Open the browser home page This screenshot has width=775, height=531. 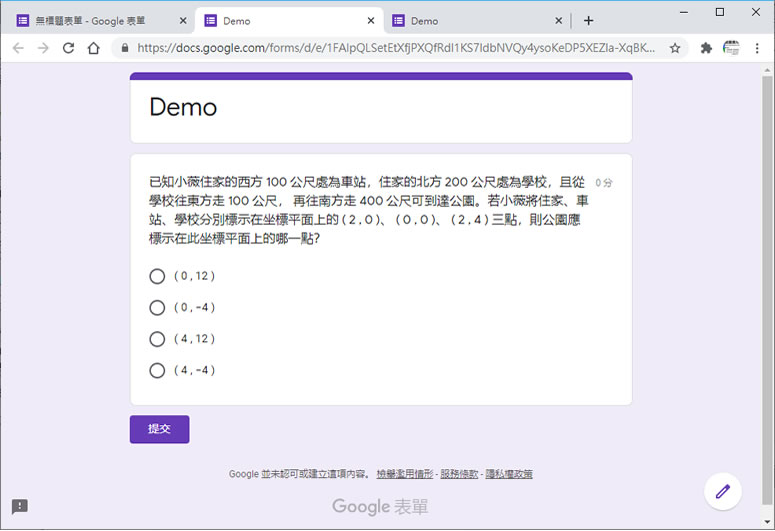(93, 48)
